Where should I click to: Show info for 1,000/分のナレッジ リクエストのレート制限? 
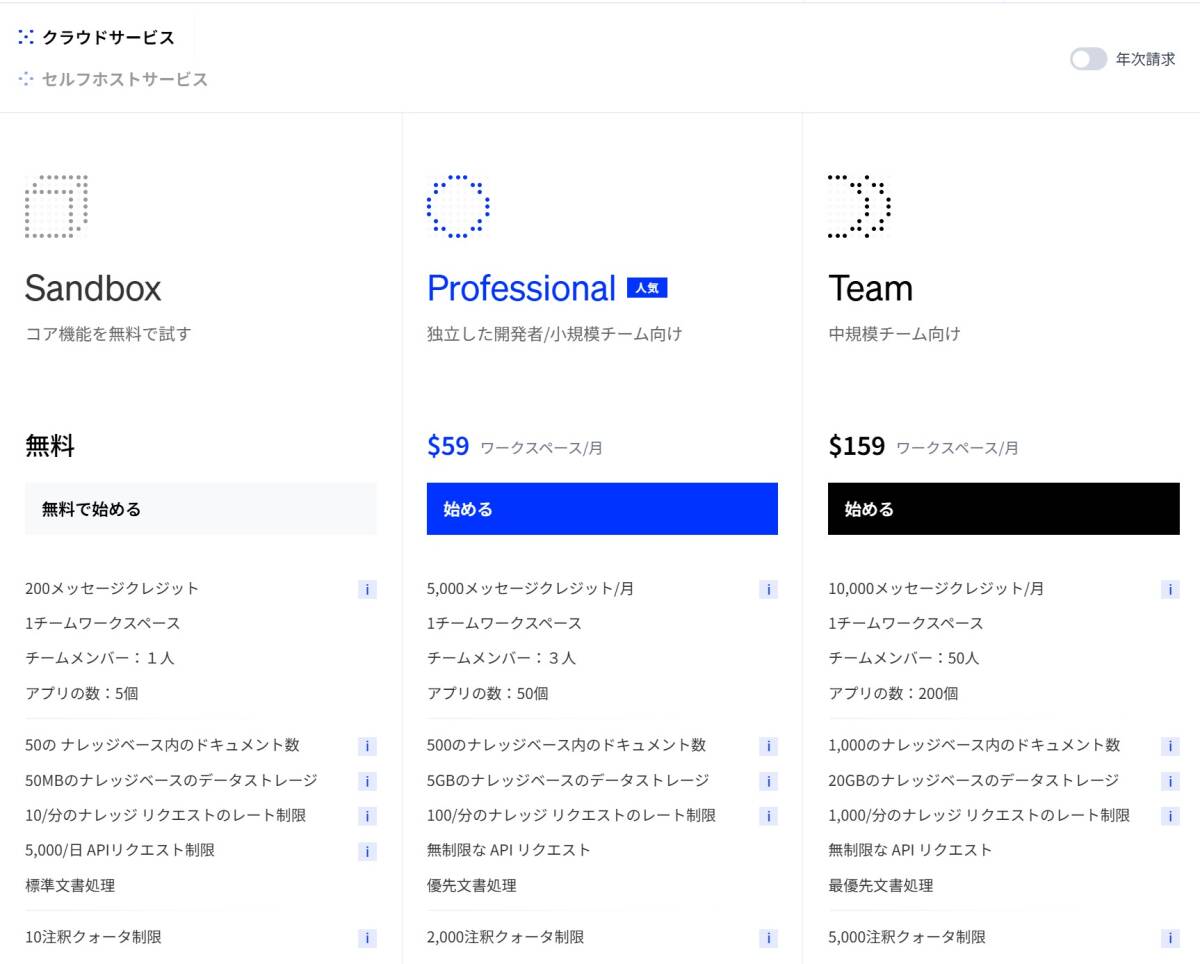pyautogui.click(x=1170, y=816)
